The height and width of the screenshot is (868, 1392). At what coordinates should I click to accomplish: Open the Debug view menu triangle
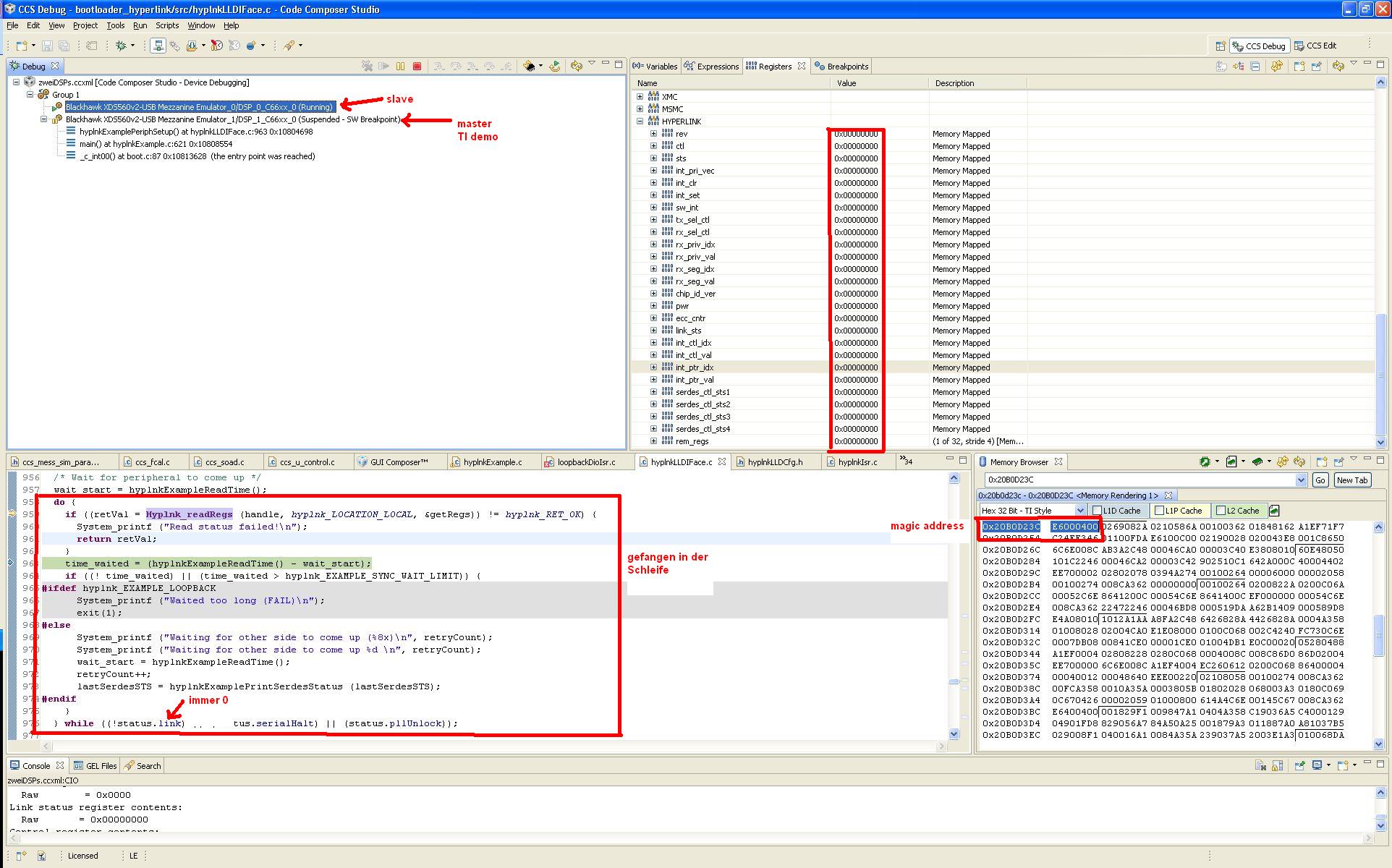tap(592, 64)
